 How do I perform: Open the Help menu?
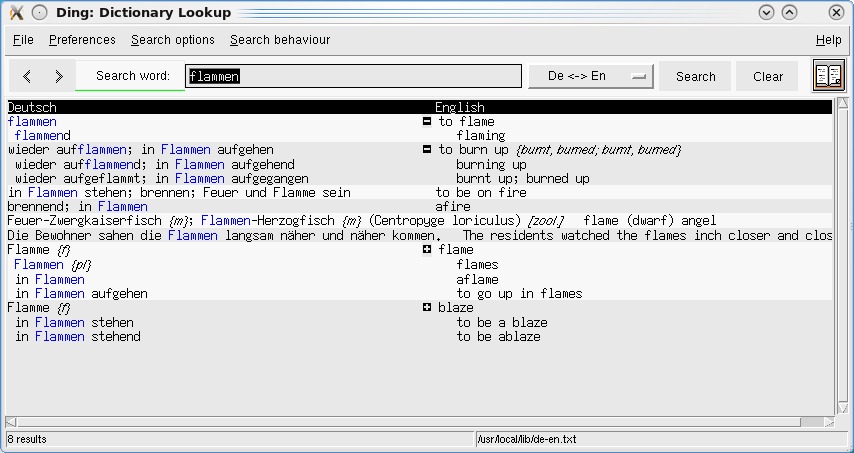click(828, 40)
